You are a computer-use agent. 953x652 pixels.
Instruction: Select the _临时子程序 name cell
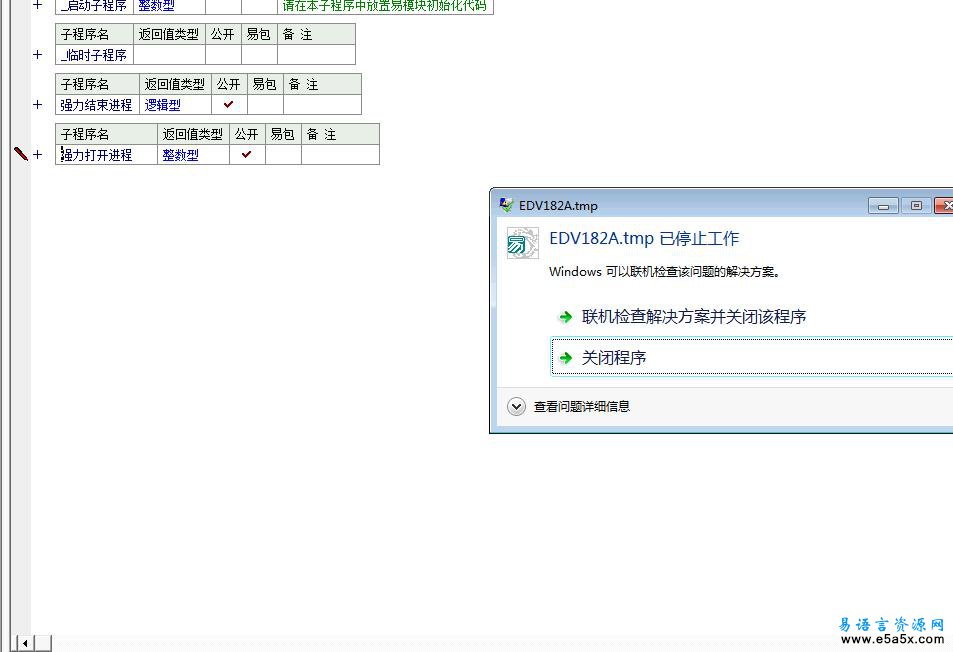pos(94,55)
